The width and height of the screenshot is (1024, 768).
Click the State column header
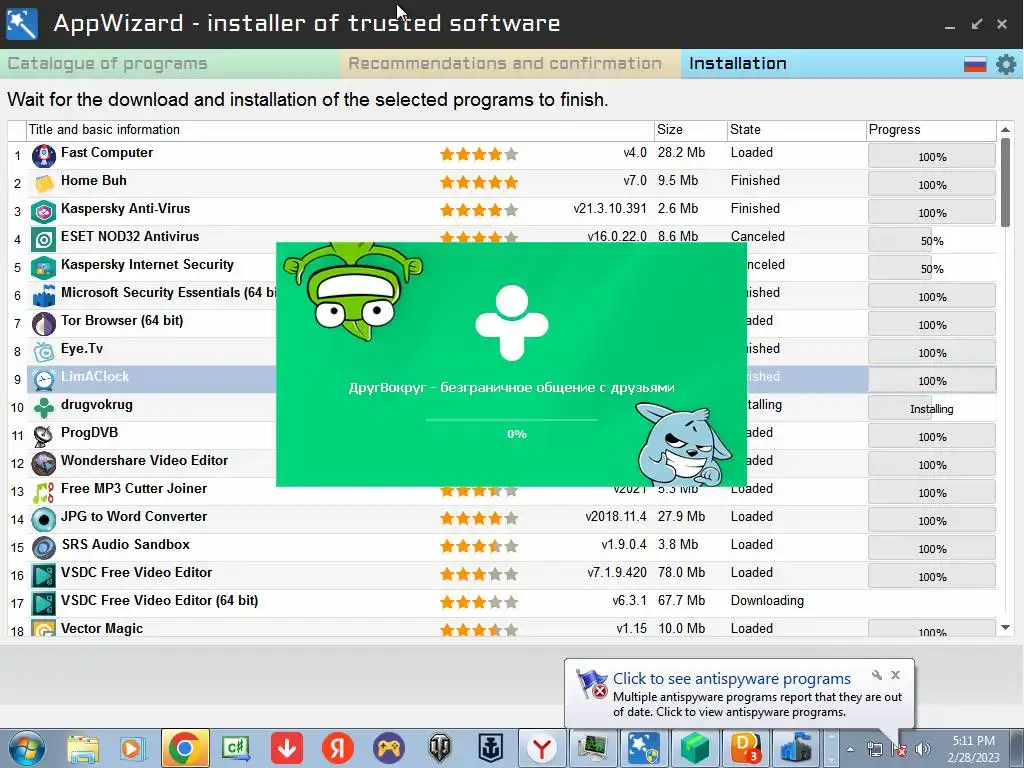[x=796, y=130]
